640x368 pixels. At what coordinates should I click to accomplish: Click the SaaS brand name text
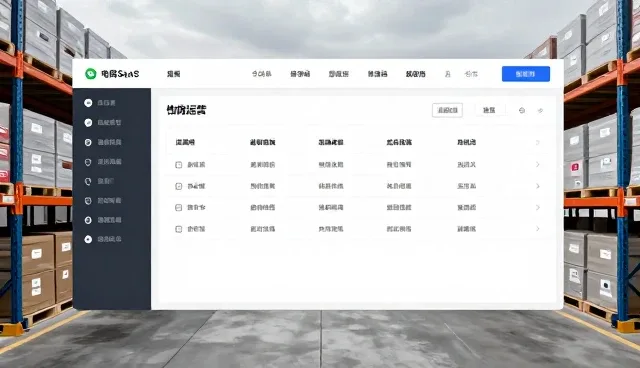click(120, 74)
